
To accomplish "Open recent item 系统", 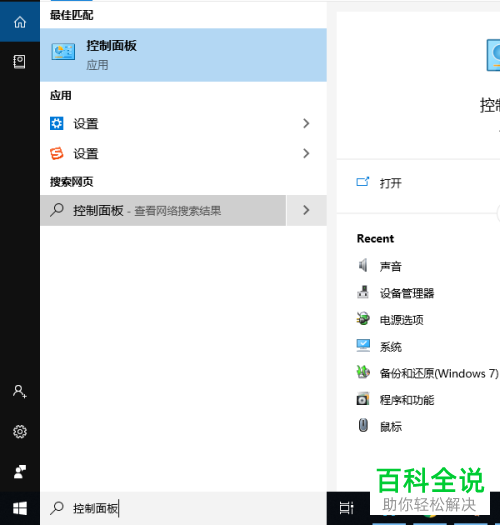I will pos(390,347).
